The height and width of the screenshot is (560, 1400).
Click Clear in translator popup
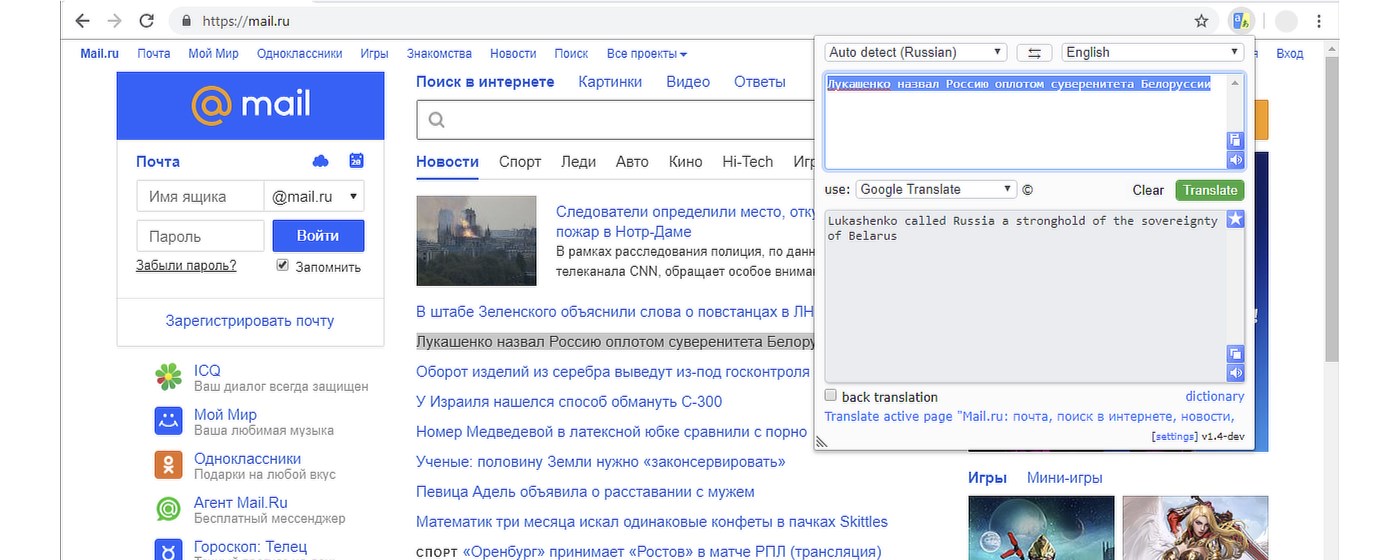click(1148, 190)
